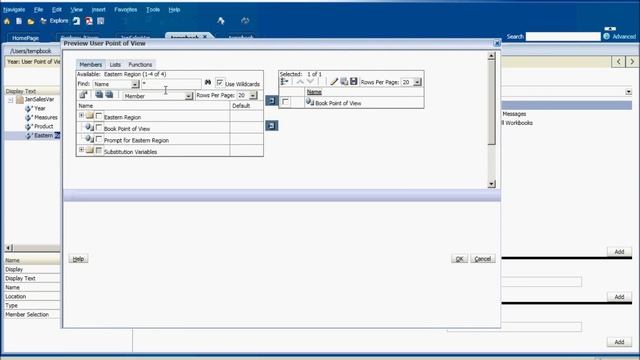
Task: Expand the Eastern Region node
Action: (x=81, y=116)
